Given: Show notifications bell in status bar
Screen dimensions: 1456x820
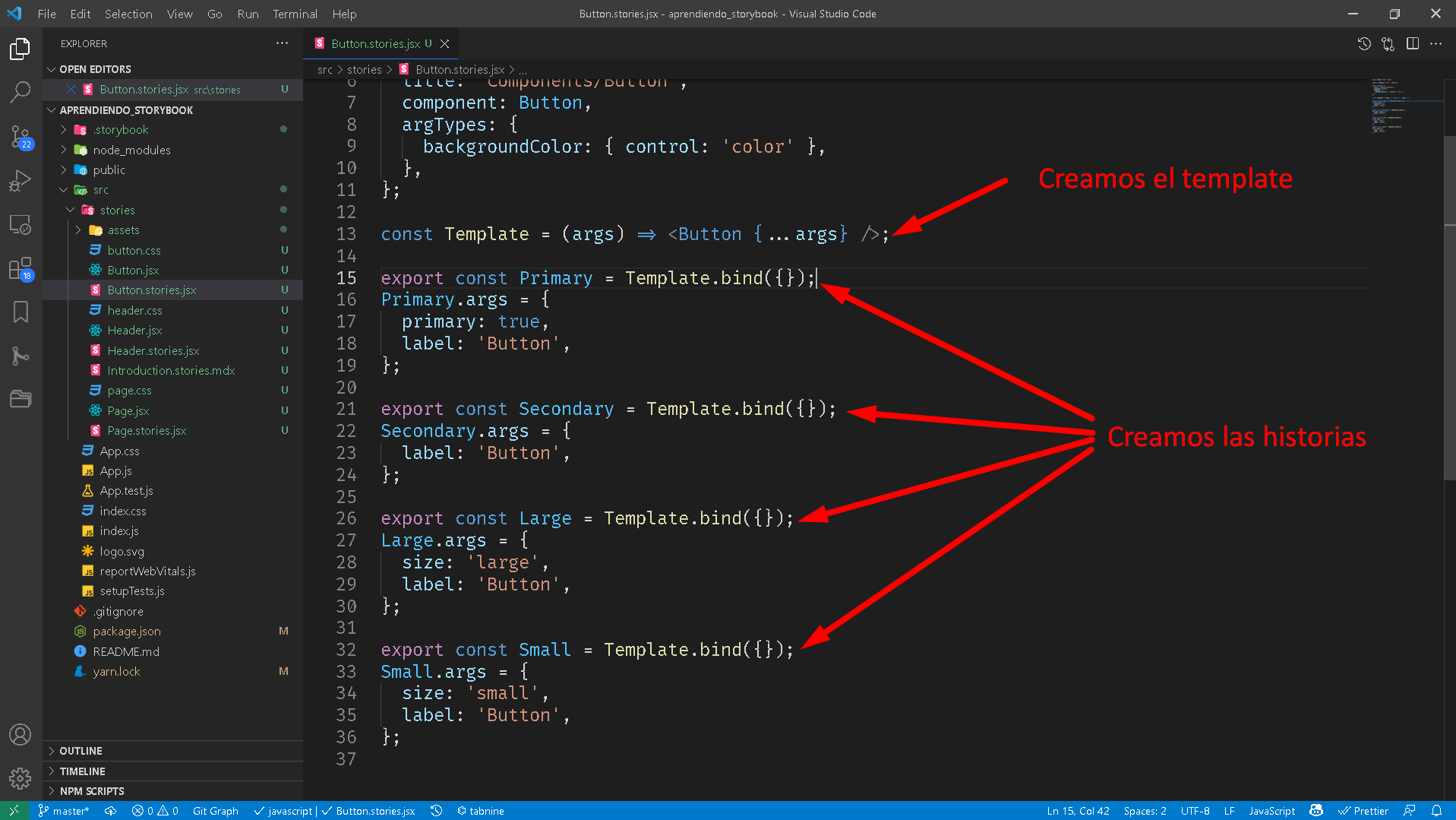Looking at the screenshot, I should click(1436, 811).
